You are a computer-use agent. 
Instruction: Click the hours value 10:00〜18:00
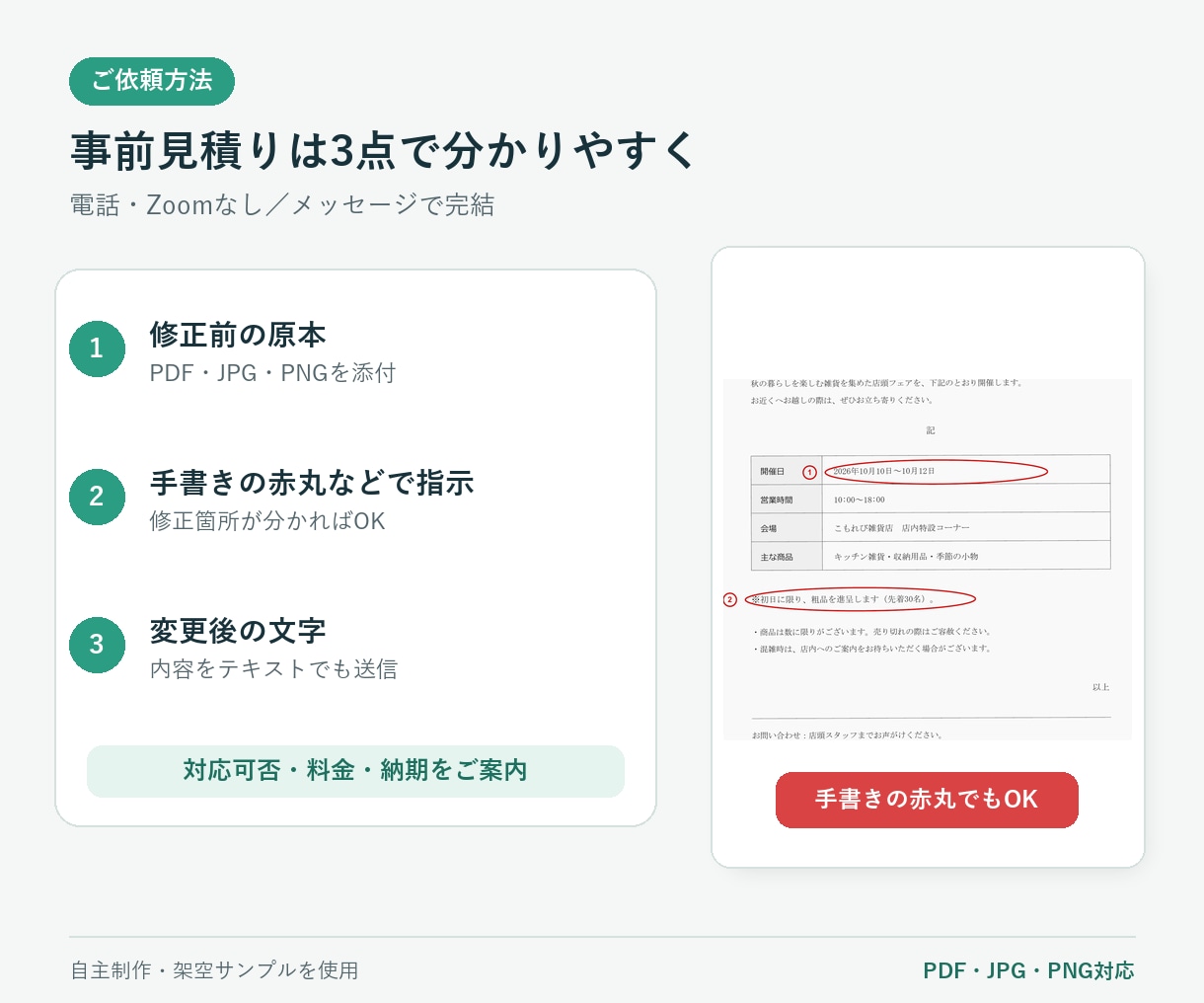click(859, 501)
